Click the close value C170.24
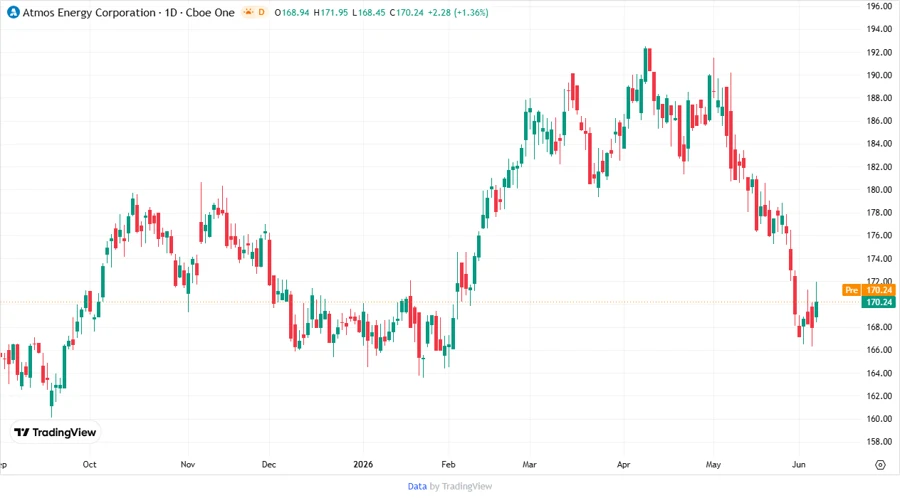Image resolution: width=900 pixels, height=498 pixels. 406,13
